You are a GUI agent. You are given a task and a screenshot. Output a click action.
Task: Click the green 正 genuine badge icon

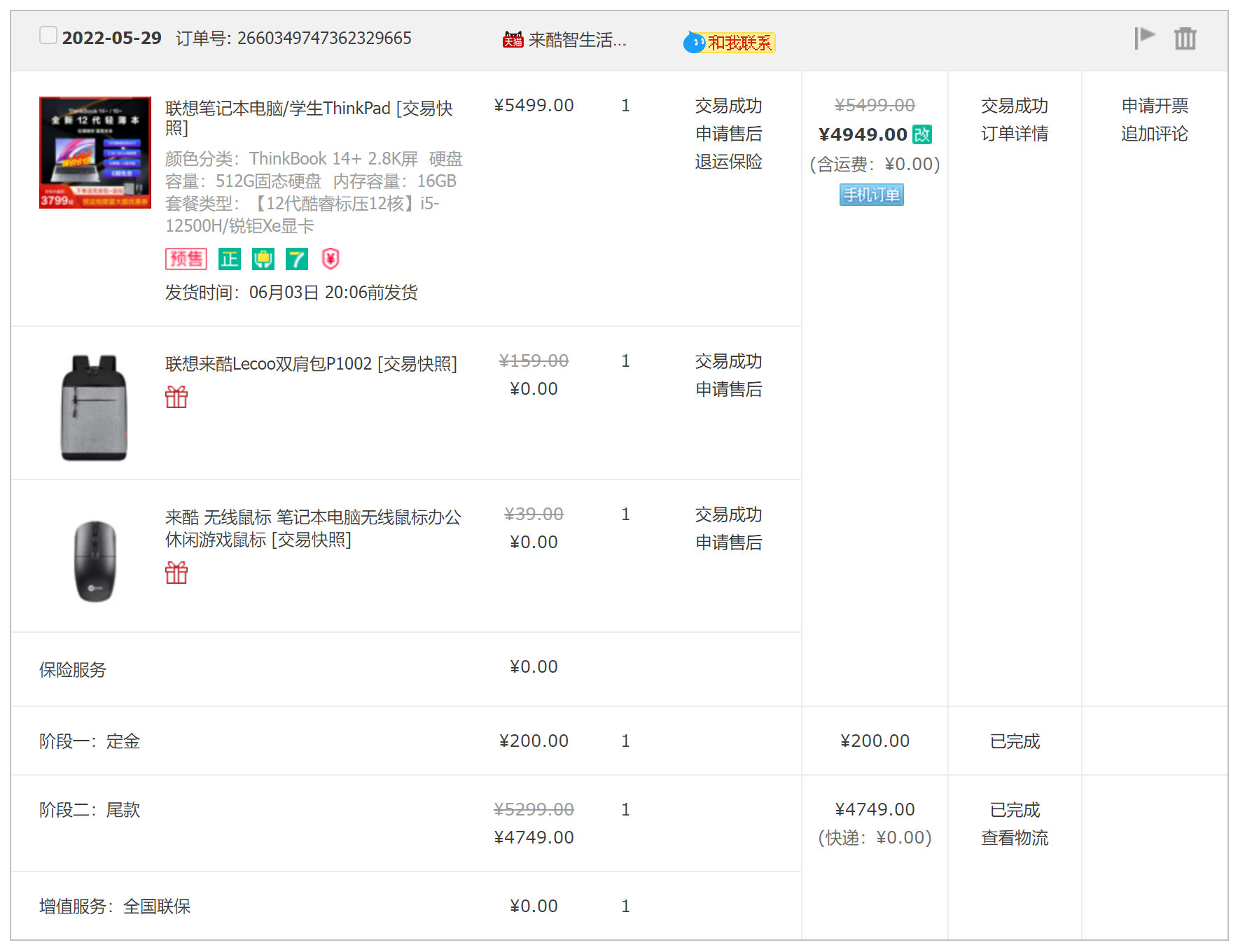pyautogui.click(x=229, y=259)
